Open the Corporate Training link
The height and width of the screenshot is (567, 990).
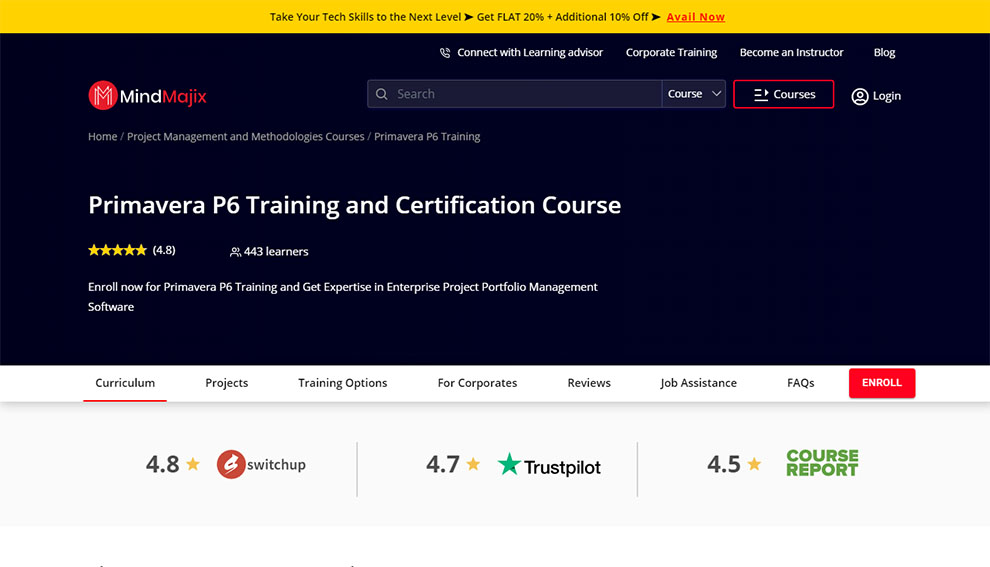[x=671, y=52]
